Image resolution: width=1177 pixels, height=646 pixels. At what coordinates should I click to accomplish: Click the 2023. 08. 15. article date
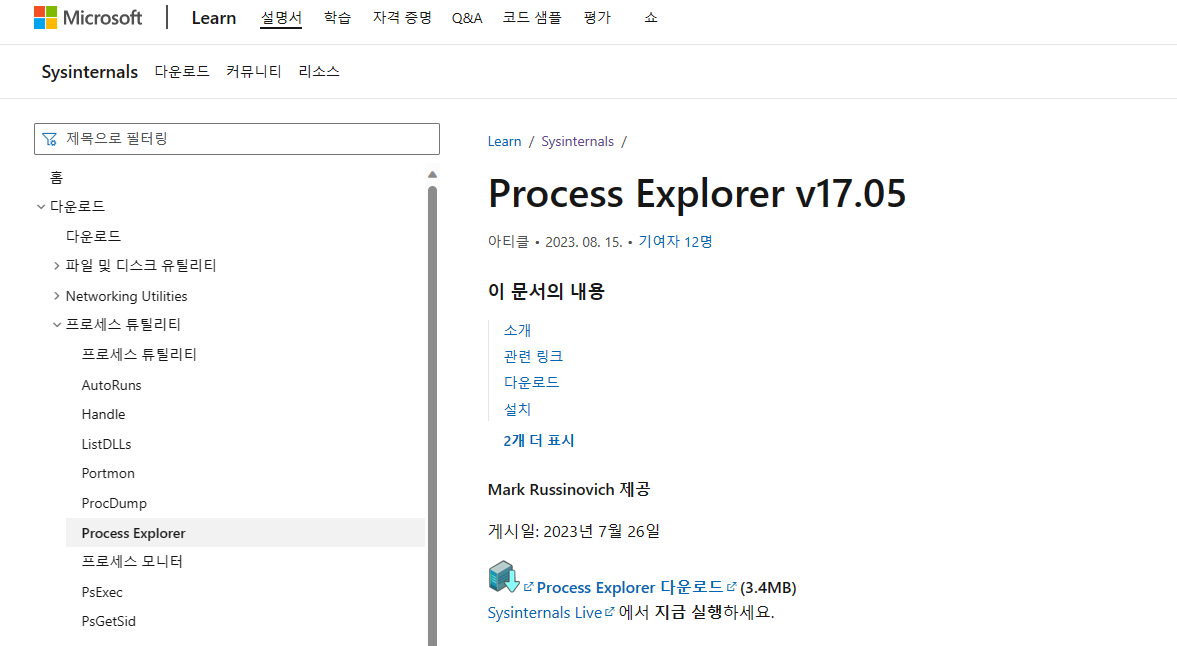(583, 242)
